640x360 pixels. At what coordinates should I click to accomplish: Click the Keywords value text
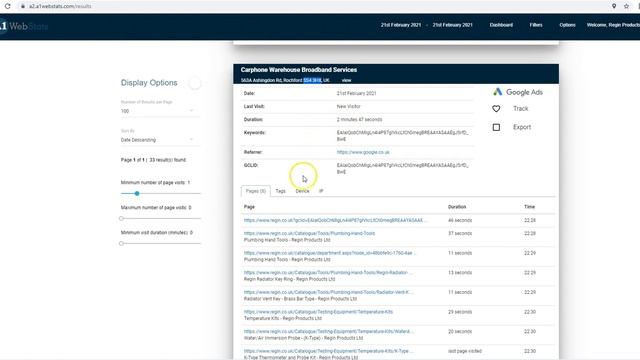click(402, 136)
